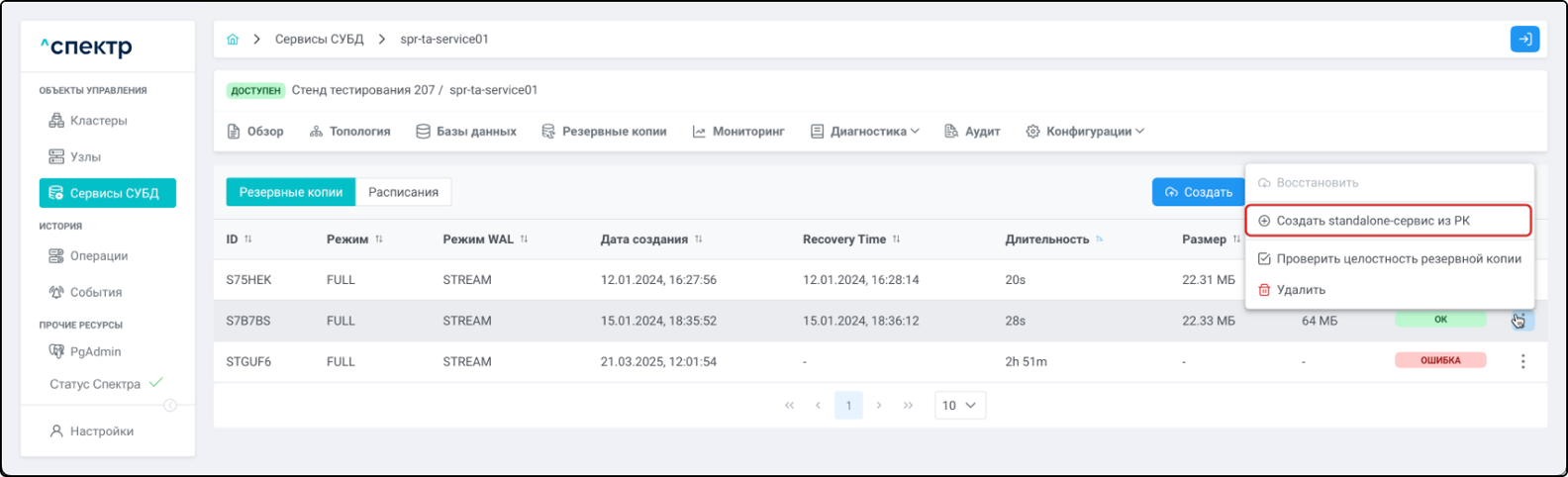
Task: Open the Мониторинг tab
Action: point(738,132)
